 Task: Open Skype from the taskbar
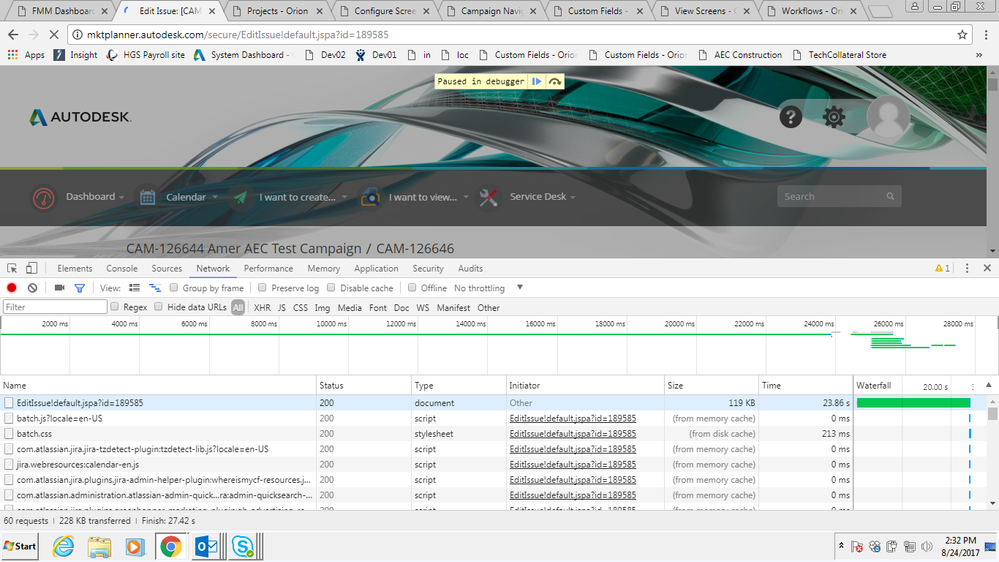(243, 547)
